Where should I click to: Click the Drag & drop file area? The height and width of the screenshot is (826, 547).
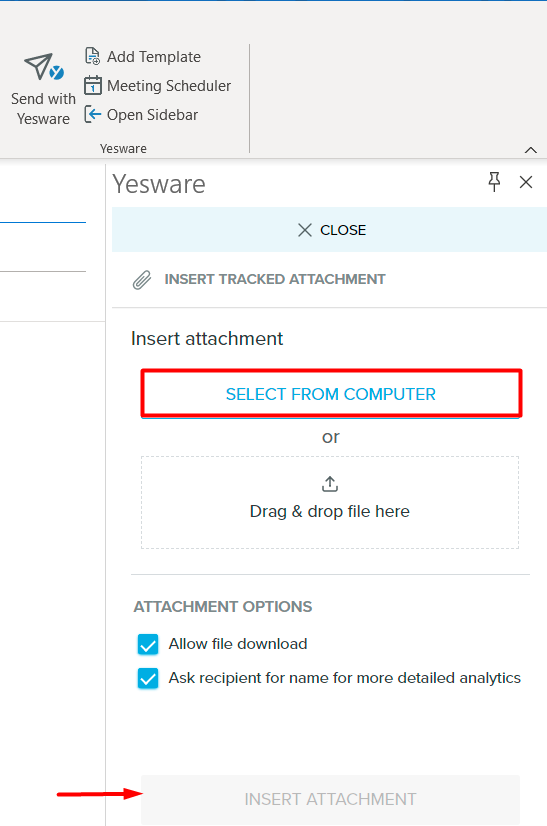pyautogui.click(x=330, y=503)
